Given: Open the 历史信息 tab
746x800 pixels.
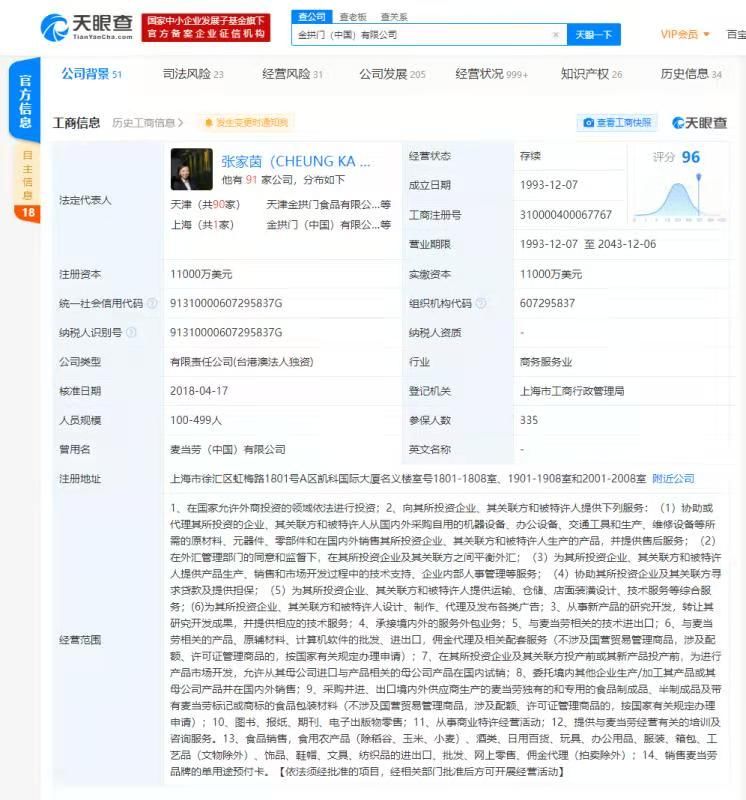Looking at the screenshot, I should click(691, 74).
